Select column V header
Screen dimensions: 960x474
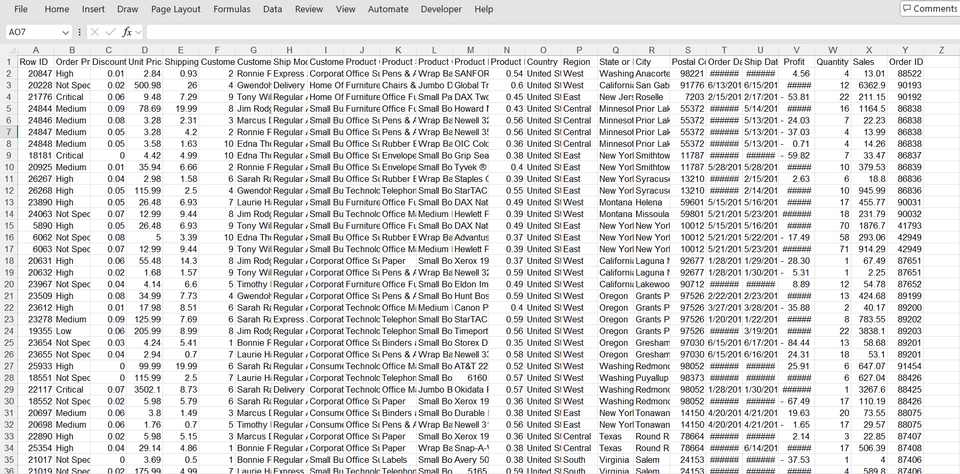[797, 50]
